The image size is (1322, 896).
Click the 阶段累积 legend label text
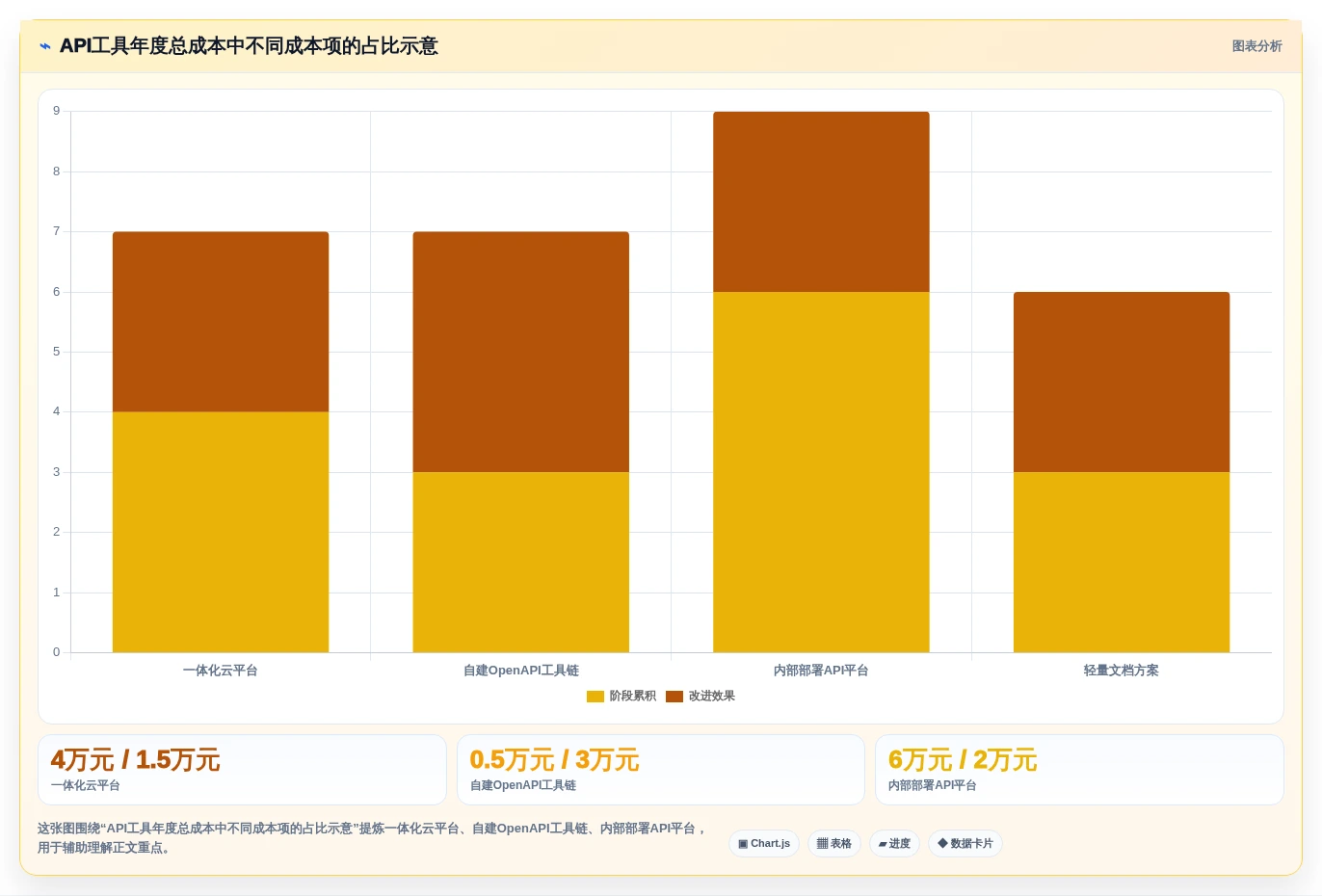click(633, 697)
